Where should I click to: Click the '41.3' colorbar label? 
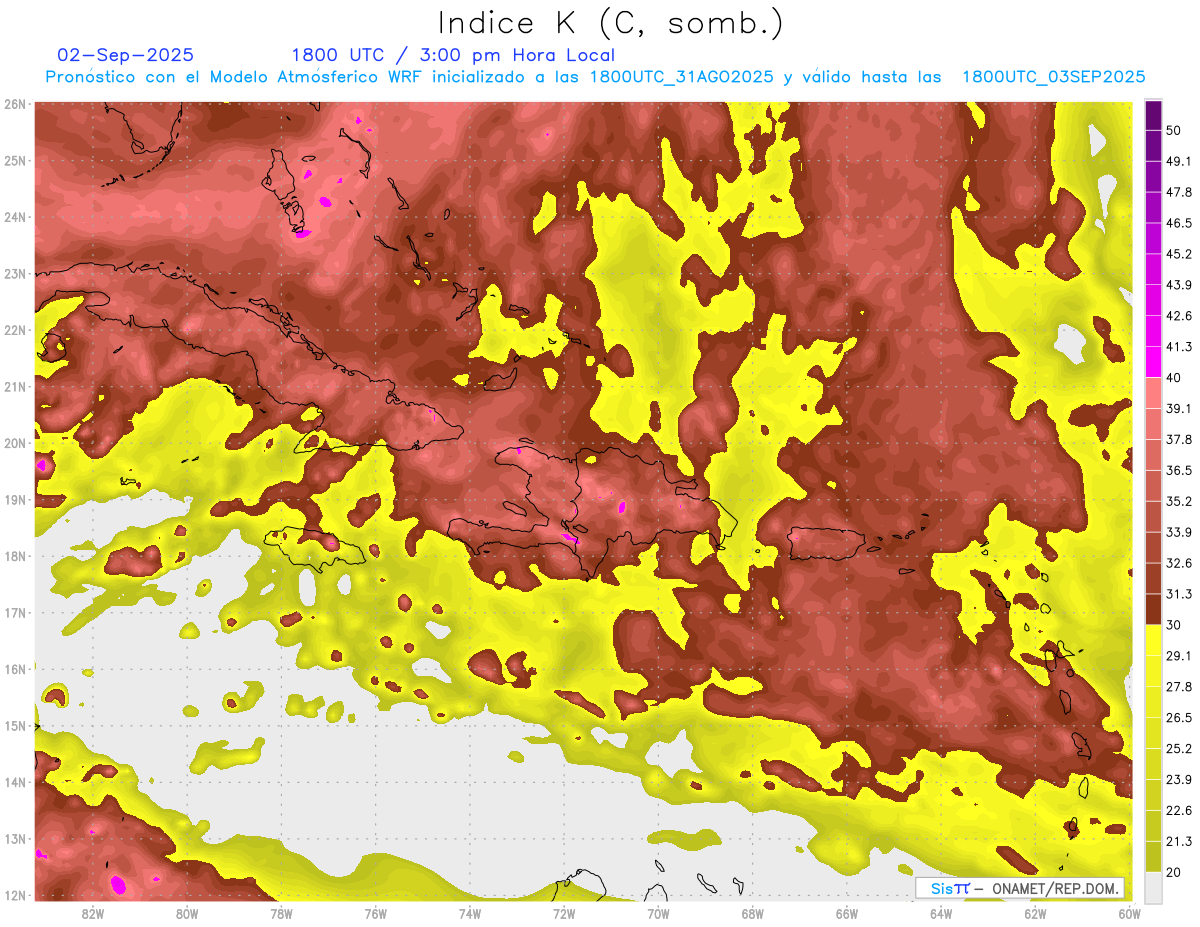(1178, 347)
